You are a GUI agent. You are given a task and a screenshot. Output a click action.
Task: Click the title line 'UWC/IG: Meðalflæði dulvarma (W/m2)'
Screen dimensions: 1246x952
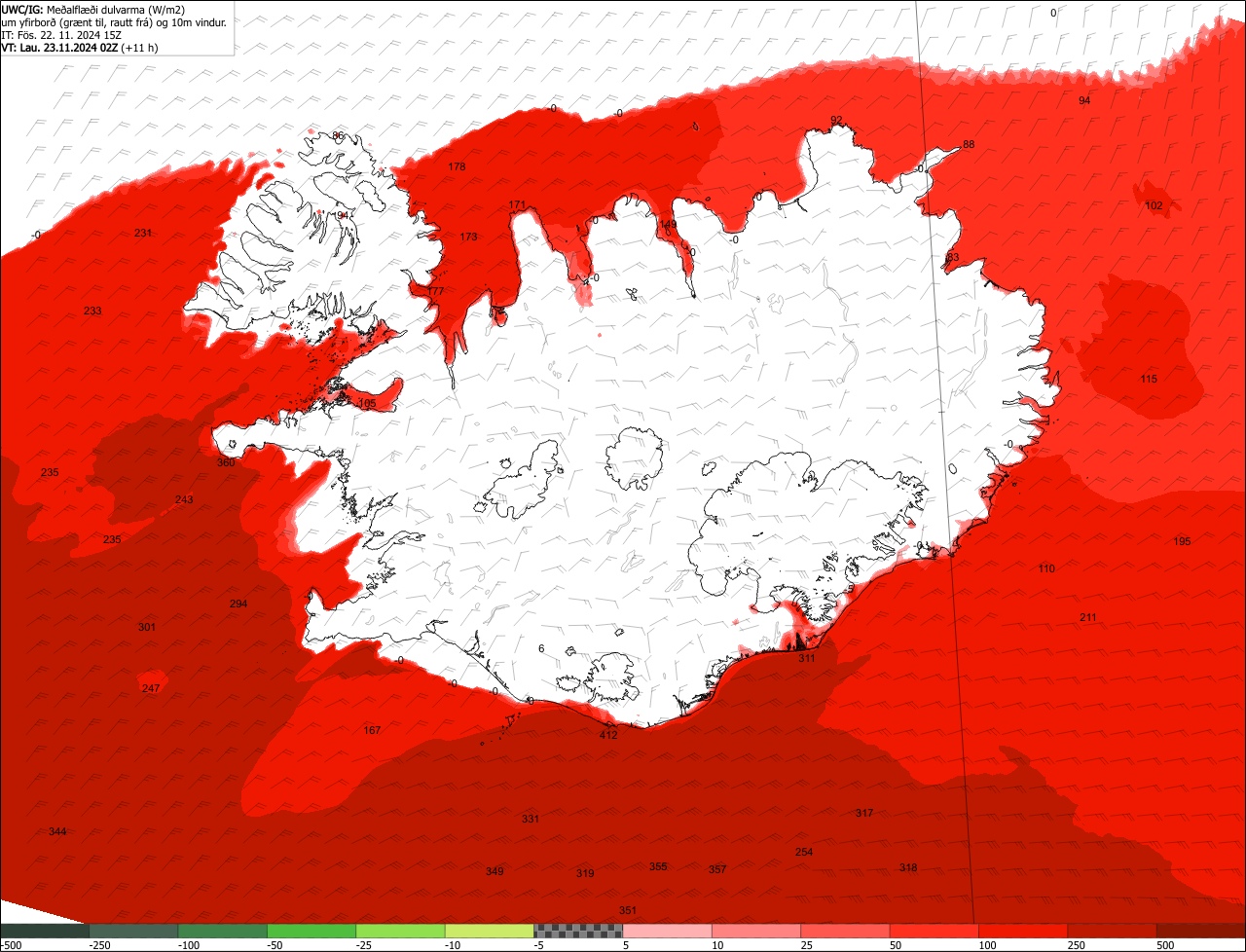[x=94, y=9]
